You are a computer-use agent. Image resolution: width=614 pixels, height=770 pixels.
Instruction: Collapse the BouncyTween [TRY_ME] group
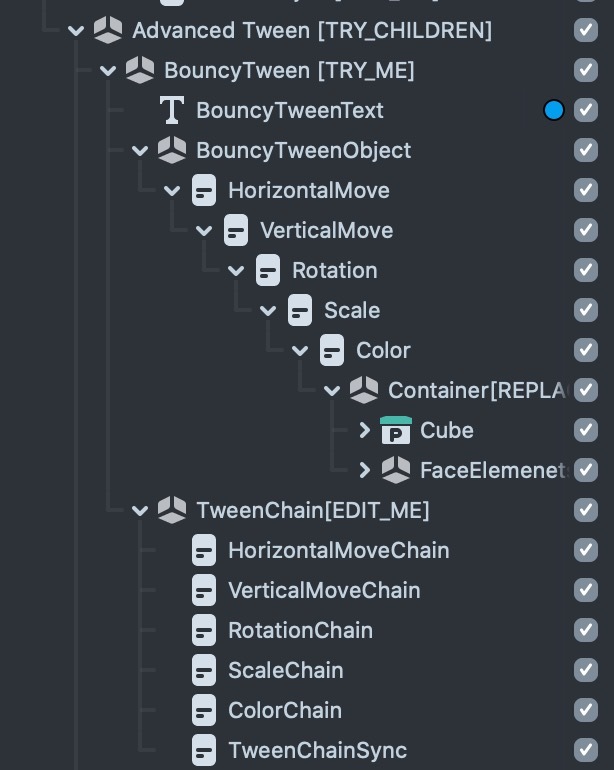(x=108, y=70)
